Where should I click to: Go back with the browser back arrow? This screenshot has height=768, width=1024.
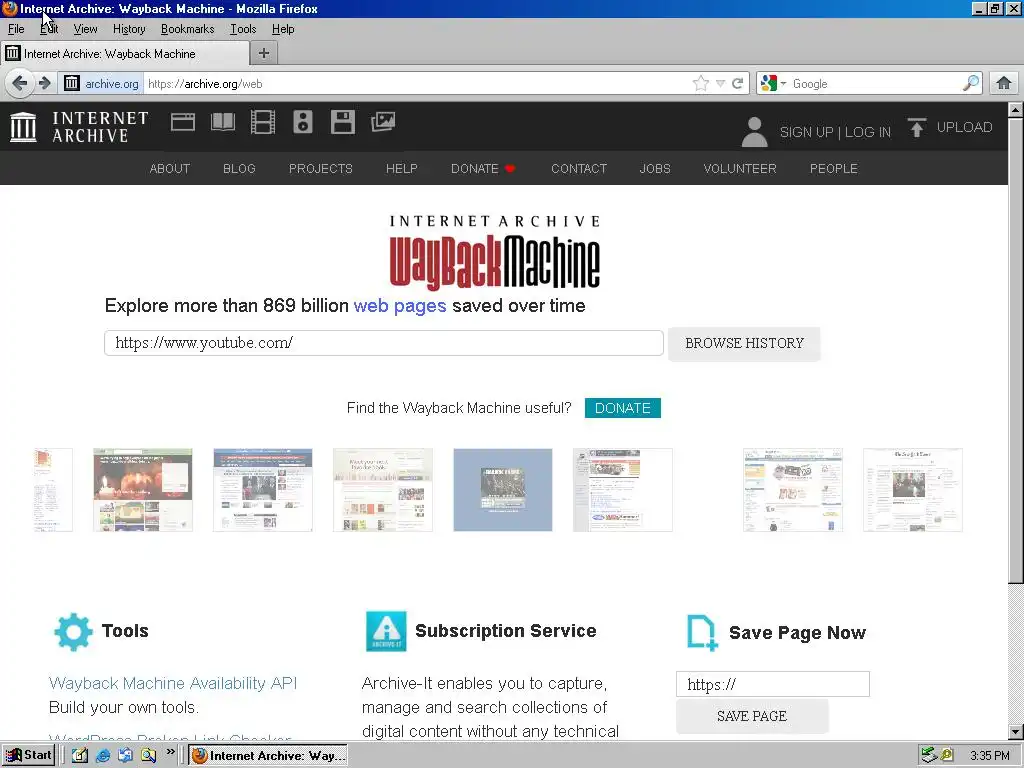[x=20, y=84]
